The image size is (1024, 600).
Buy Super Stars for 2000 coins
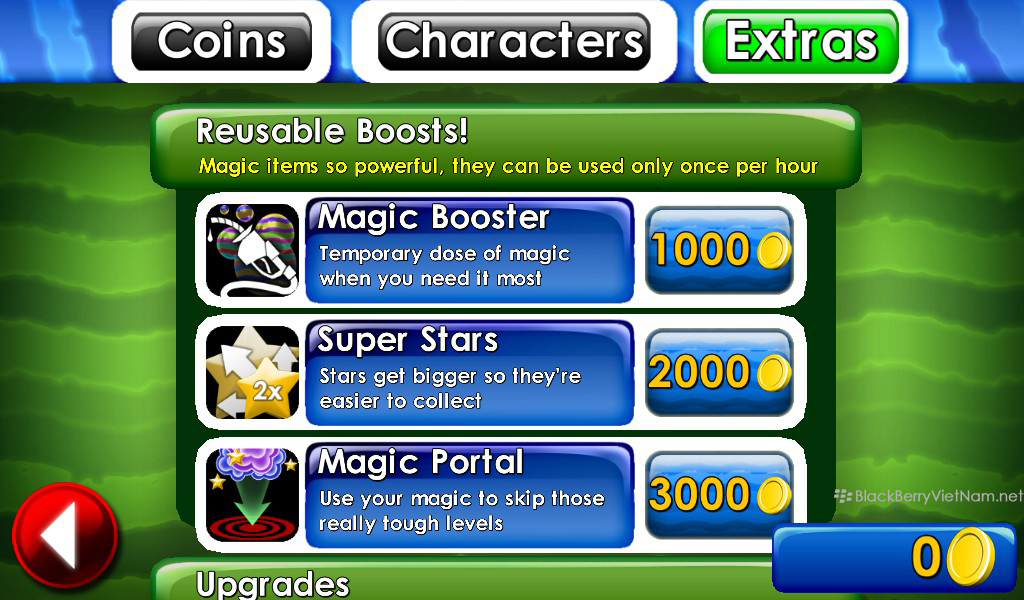[719, 373]
